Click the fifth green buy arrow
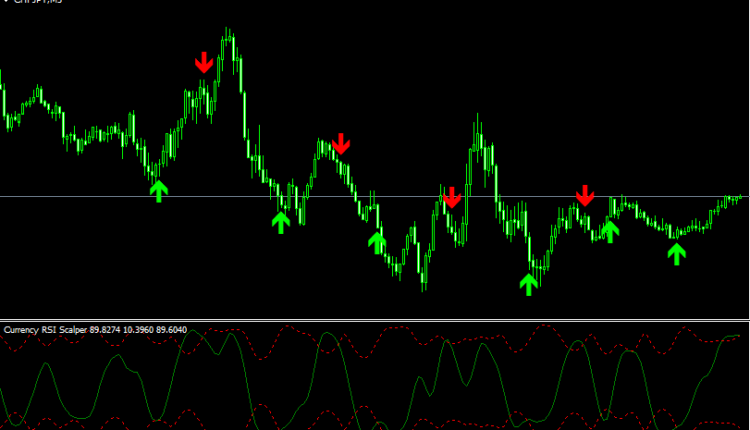Screen dimensions: 750x430 tap(609, 232)
